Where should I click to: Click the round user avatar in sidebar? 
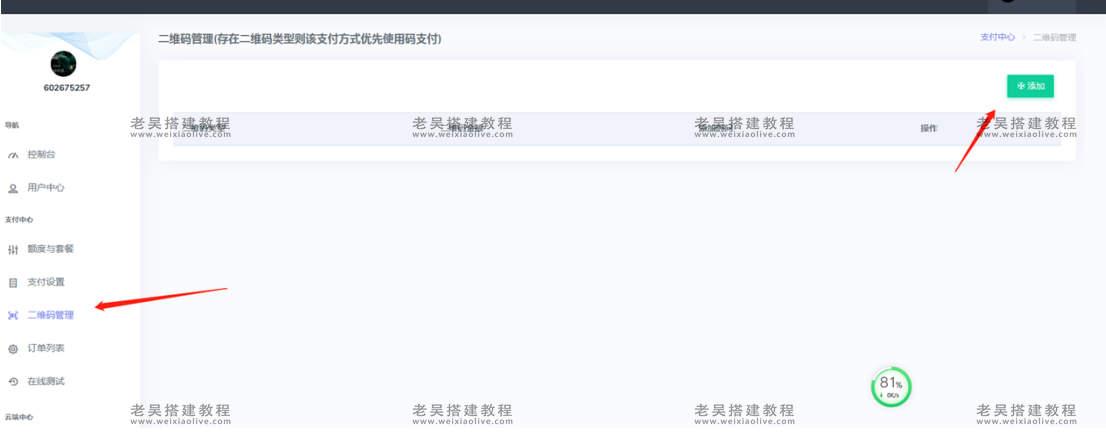(63, 64)
